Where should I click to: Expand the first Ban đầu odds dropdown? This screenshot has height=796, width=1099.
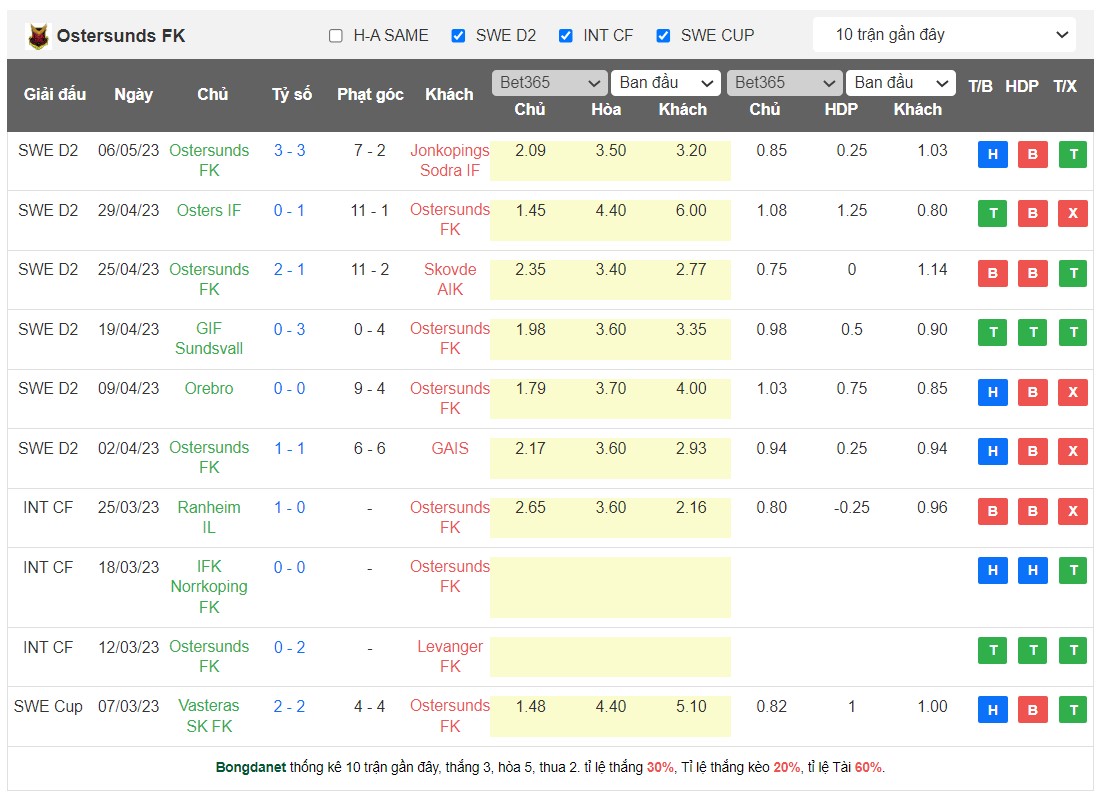tap(666, 83)
